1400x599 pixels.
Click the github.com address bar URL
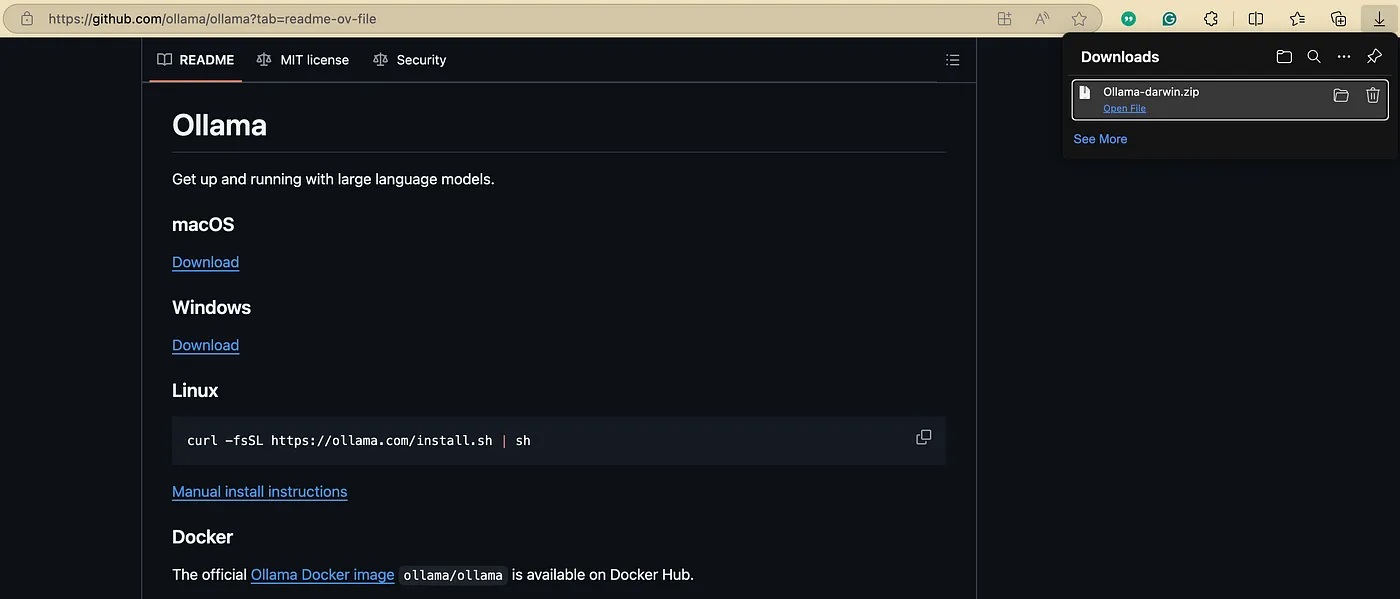[x=212, y=19]
